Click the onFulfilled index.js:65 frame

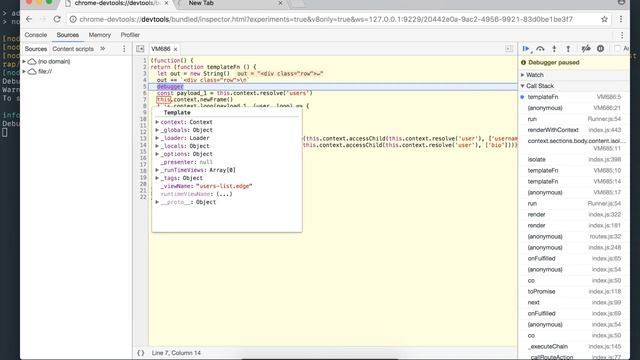click(x=574, y=258)
